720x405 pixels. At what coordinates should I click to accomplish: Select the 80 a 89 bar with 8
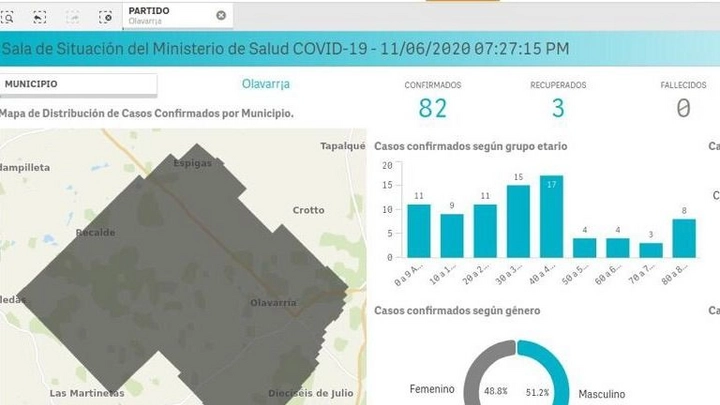[x=684, y=238]
